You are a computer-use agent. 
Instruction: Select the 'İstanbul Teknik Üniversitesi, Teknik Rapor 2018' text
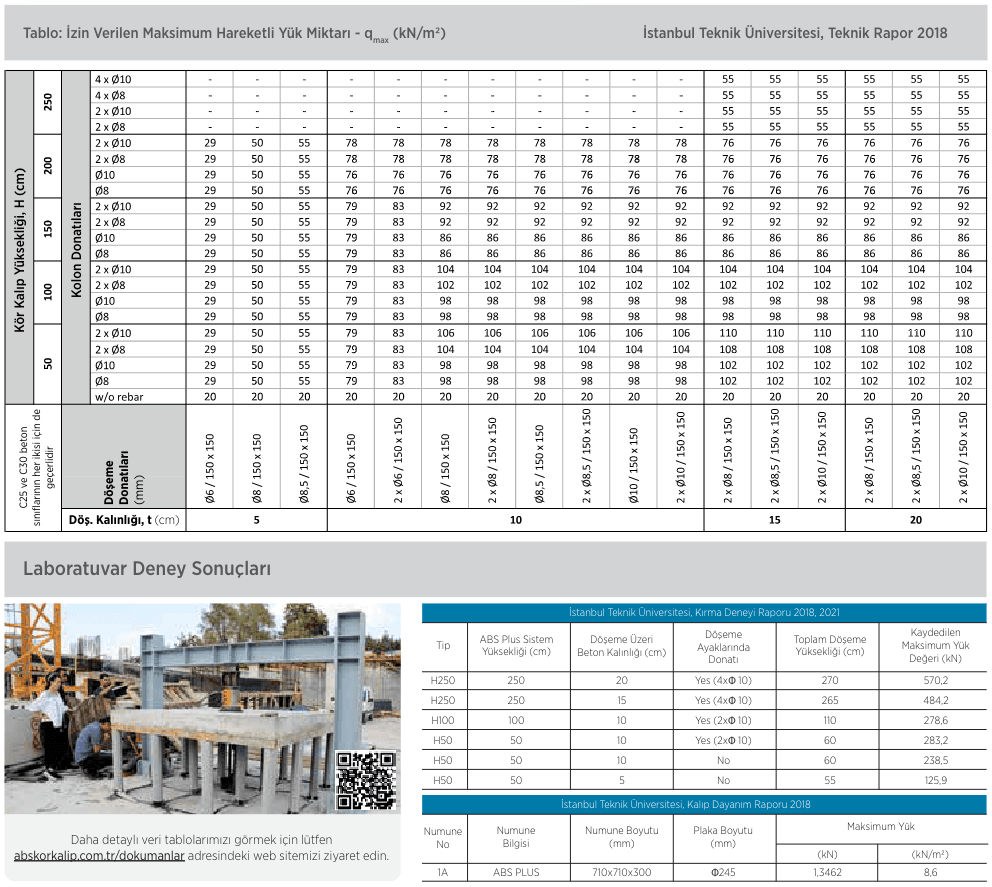click(795, 33)
